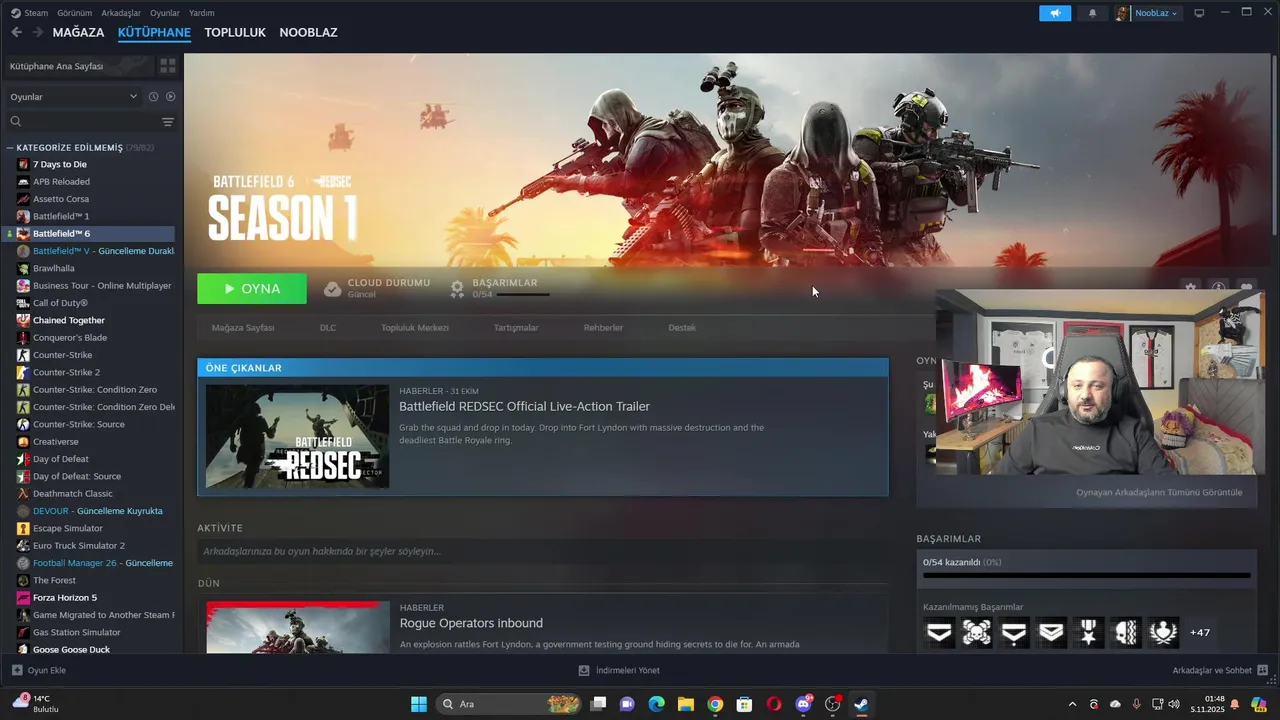Open the Görünüm menu
Viewport: 1280px width, 720px height.
[74, 13]
